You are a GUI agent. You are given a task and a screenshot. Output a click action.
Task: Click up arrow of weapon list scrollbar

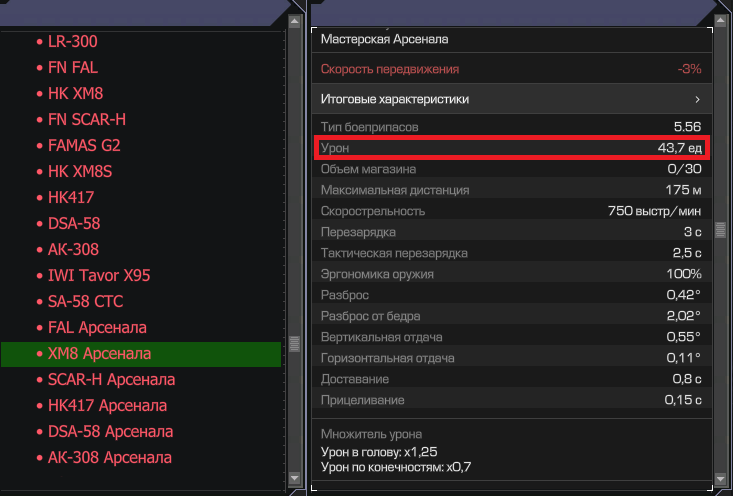pyautogui.click(x=295, y=22)
